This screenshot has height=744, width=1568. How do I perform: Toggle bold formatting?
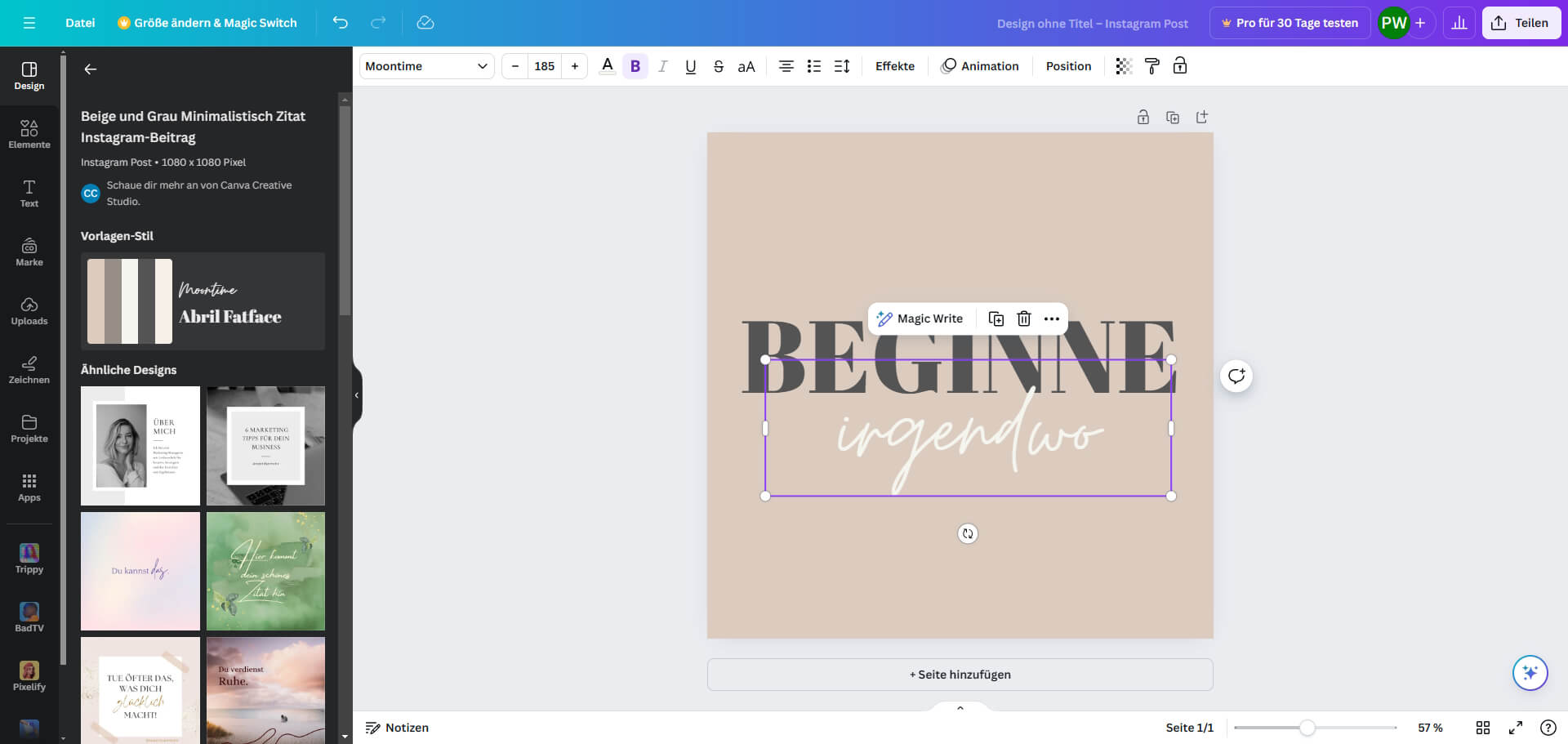(635, 66)
